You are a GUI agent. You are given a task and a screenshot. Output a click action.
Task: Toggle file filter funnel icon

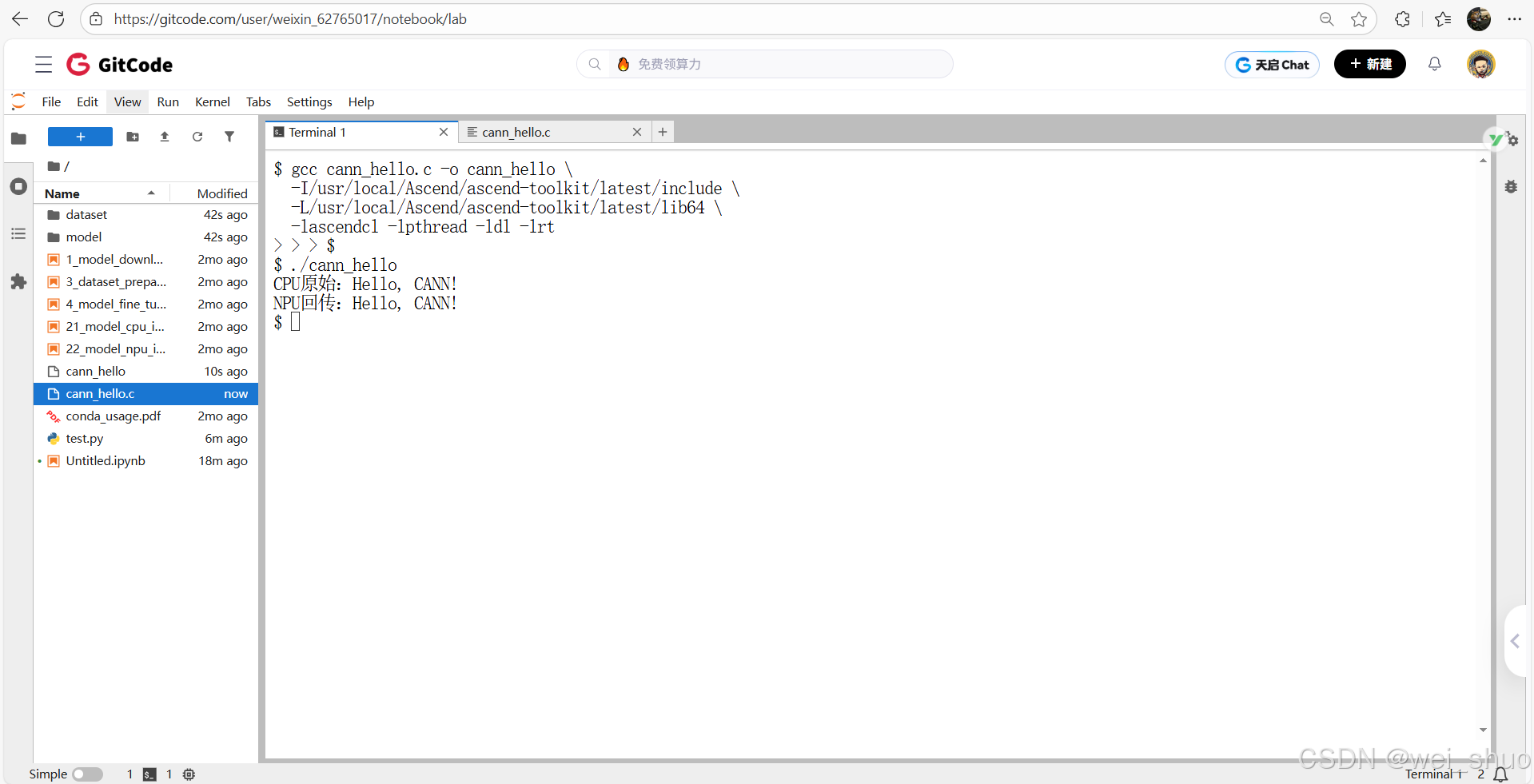pyautogui.click(x=229, y=137)
